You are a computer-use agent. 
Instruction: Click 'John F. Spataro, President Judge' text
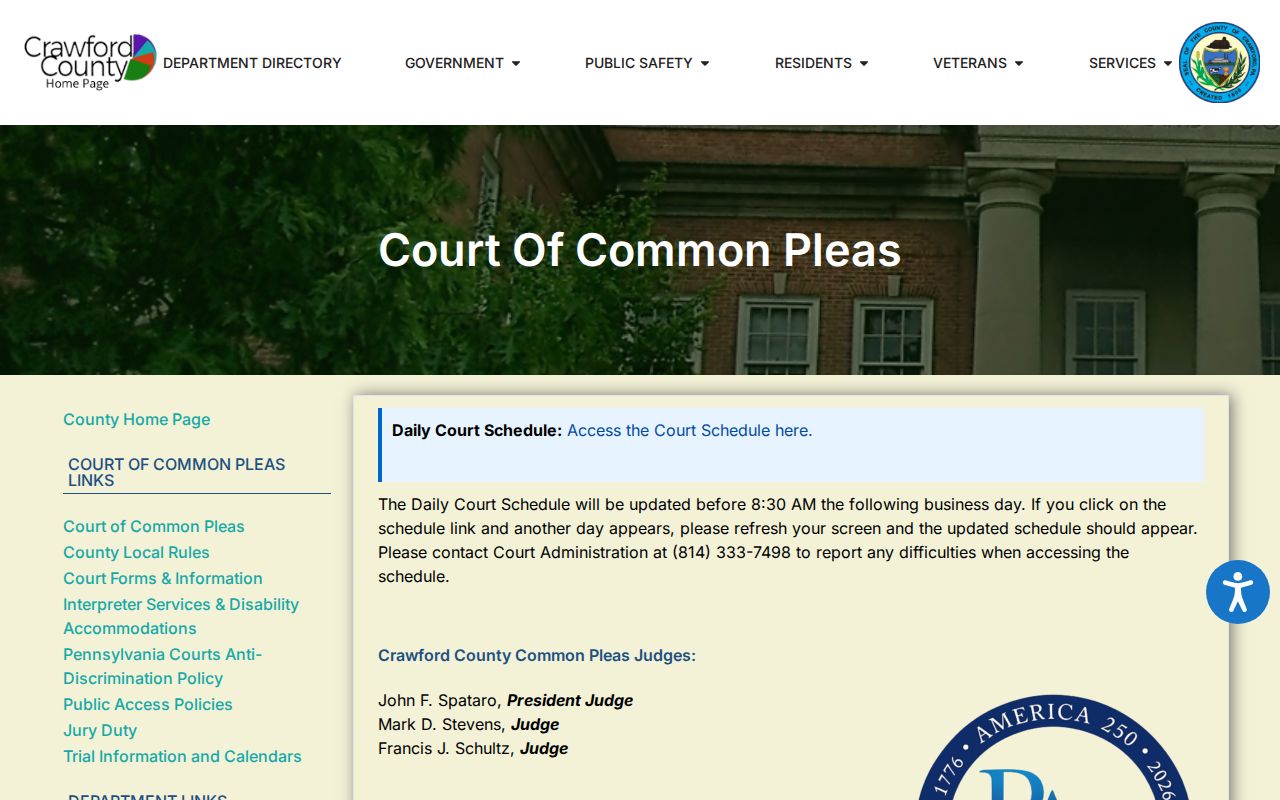[x=506, y=700]
